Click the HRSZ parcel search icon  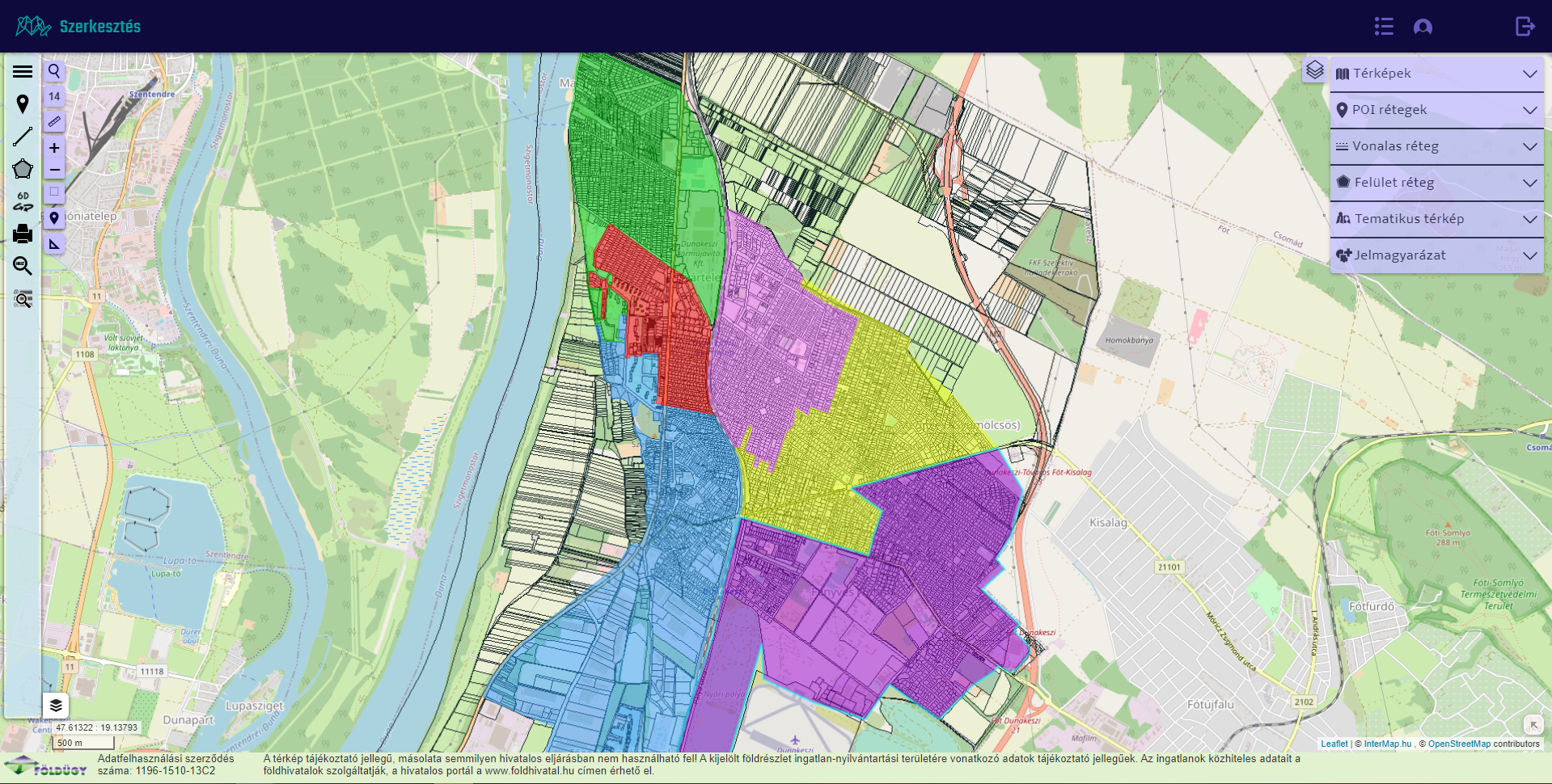[x=23, y=266]
